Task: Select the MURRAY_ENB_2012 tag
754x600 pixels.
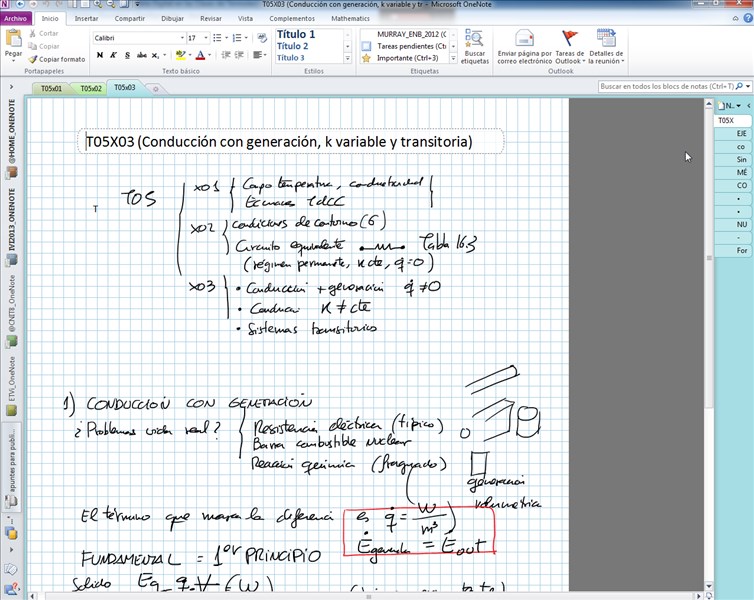Action: coord(411,34)
